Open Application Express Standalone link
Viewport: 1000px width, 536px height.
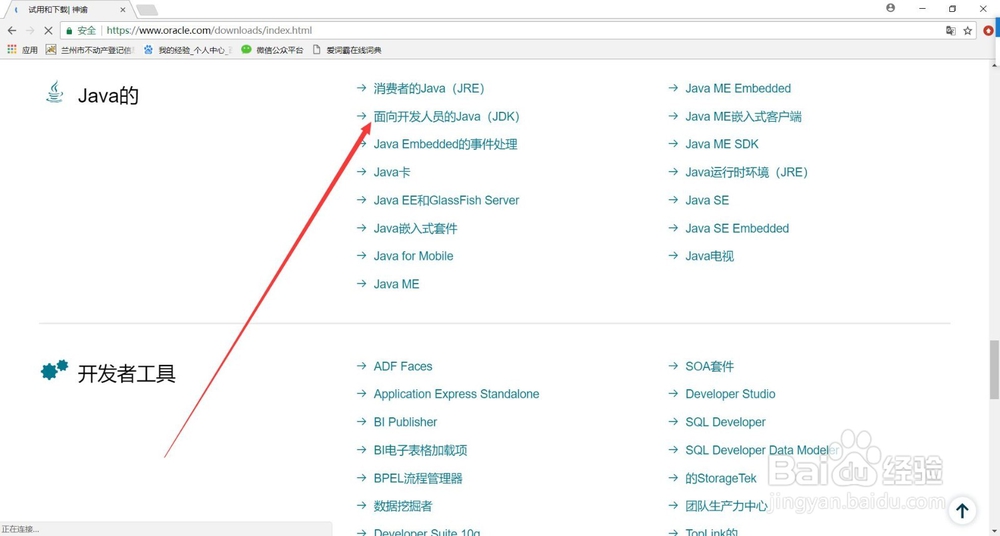click(x=457, y=394)
